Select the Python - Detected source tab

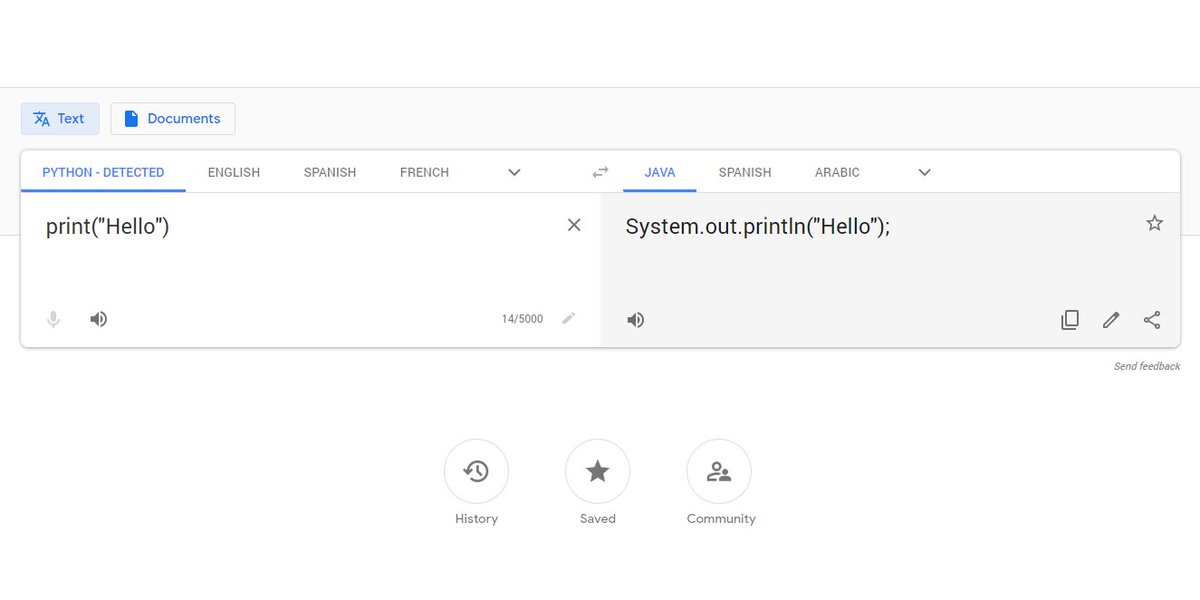[103, 172]
